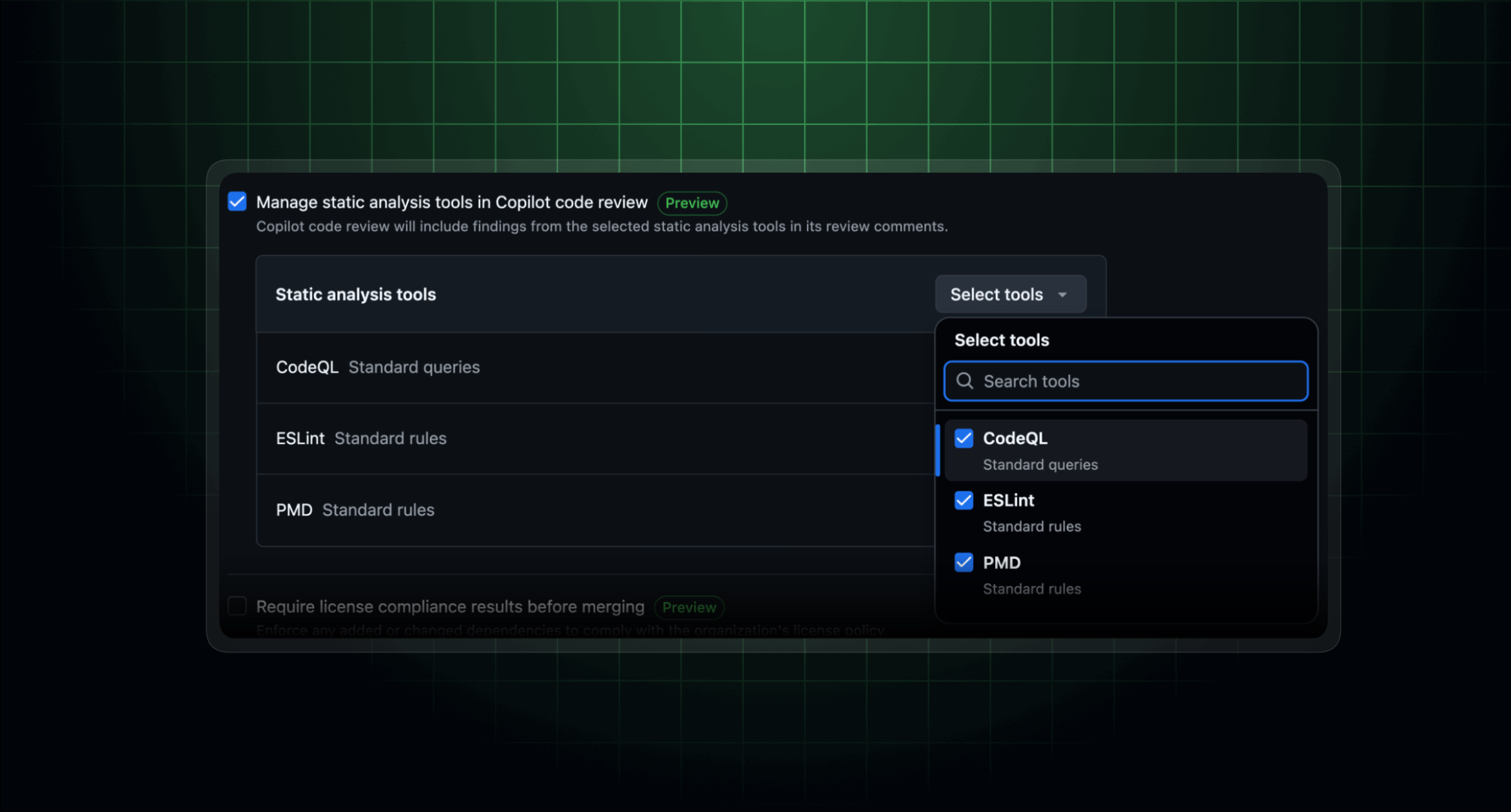Click the Preview badge beside license compliance setting

(x=688, y=606)
